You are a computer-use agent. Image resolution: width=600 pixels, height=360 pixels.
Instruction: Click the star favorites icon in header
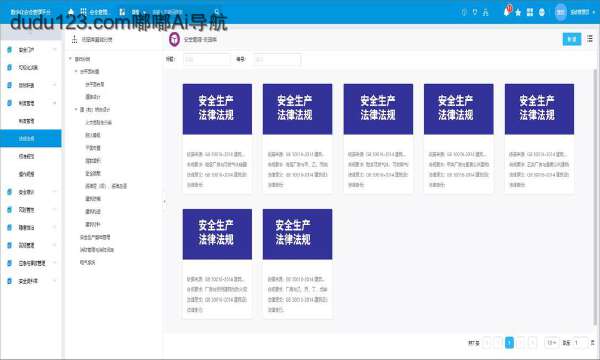518,13
